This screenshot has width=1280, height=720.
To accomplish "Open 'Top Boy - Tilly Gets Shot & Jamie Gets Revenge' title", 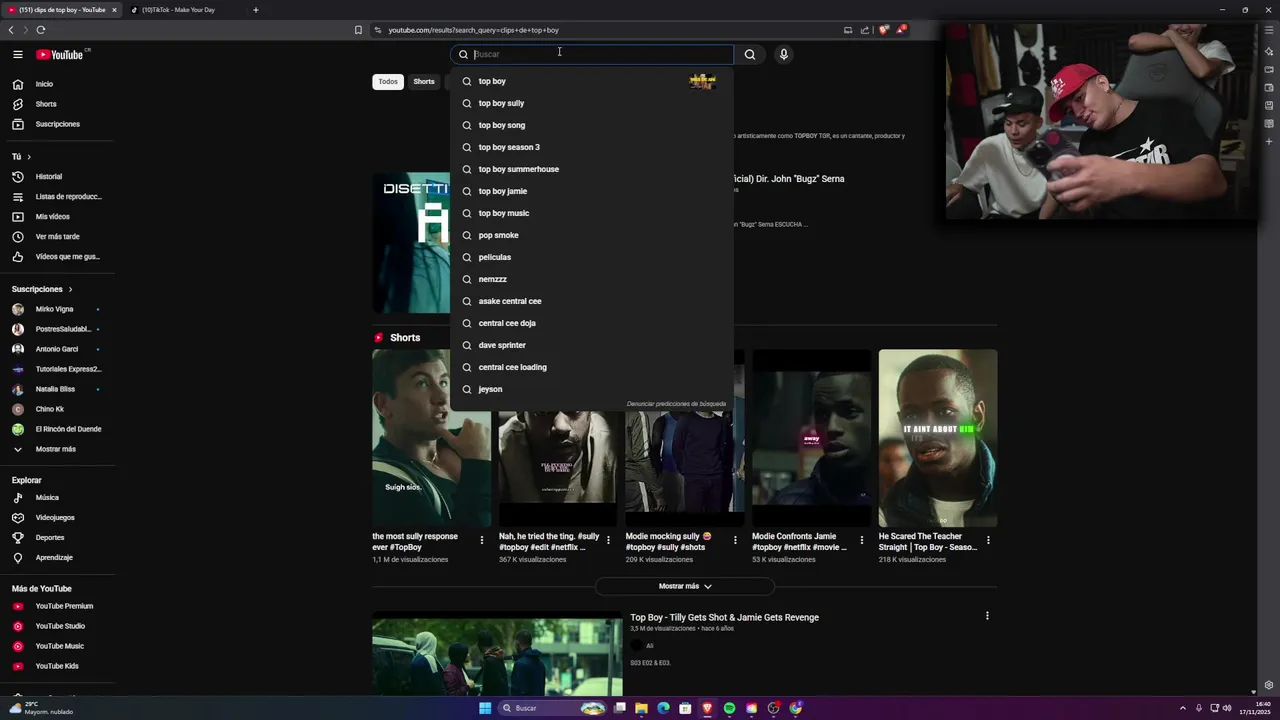I will pyautogui.click(x=724, y=617).
